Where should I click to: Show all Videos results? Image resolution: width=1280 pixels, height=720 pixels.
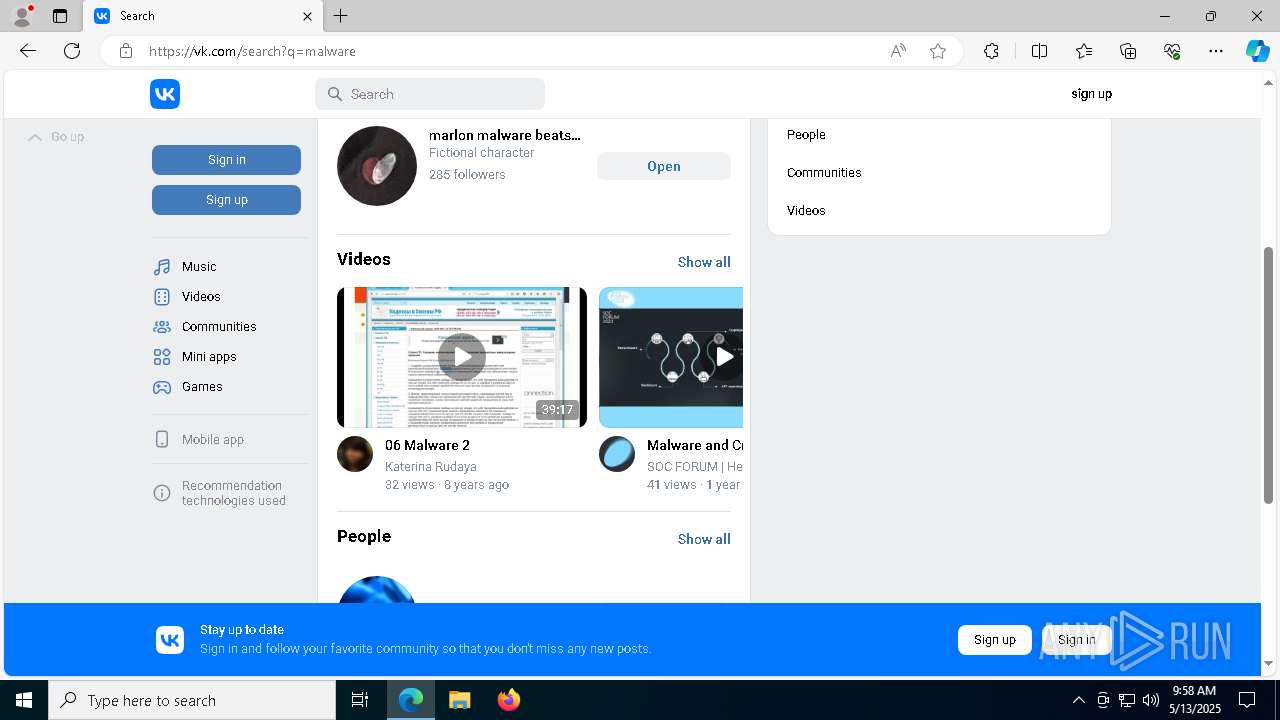pos(704,262)
